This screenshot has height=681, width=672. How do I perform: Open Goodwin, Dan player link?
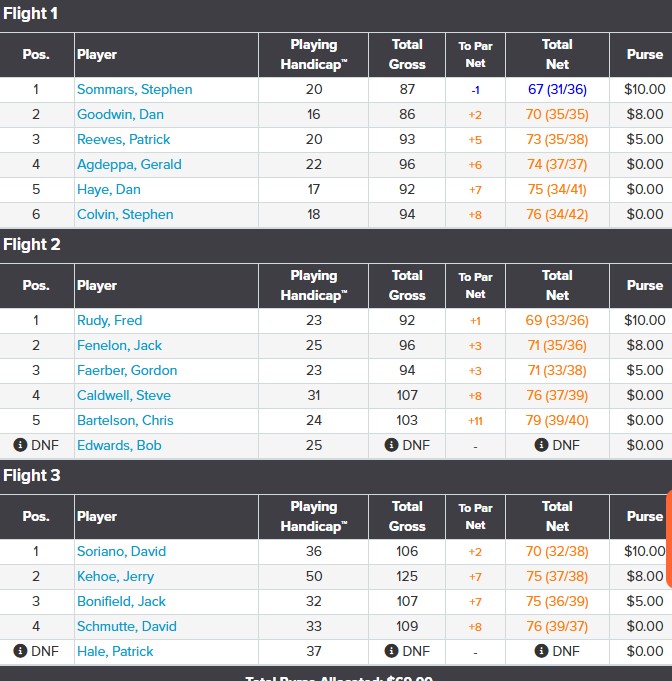coord(120,114)
